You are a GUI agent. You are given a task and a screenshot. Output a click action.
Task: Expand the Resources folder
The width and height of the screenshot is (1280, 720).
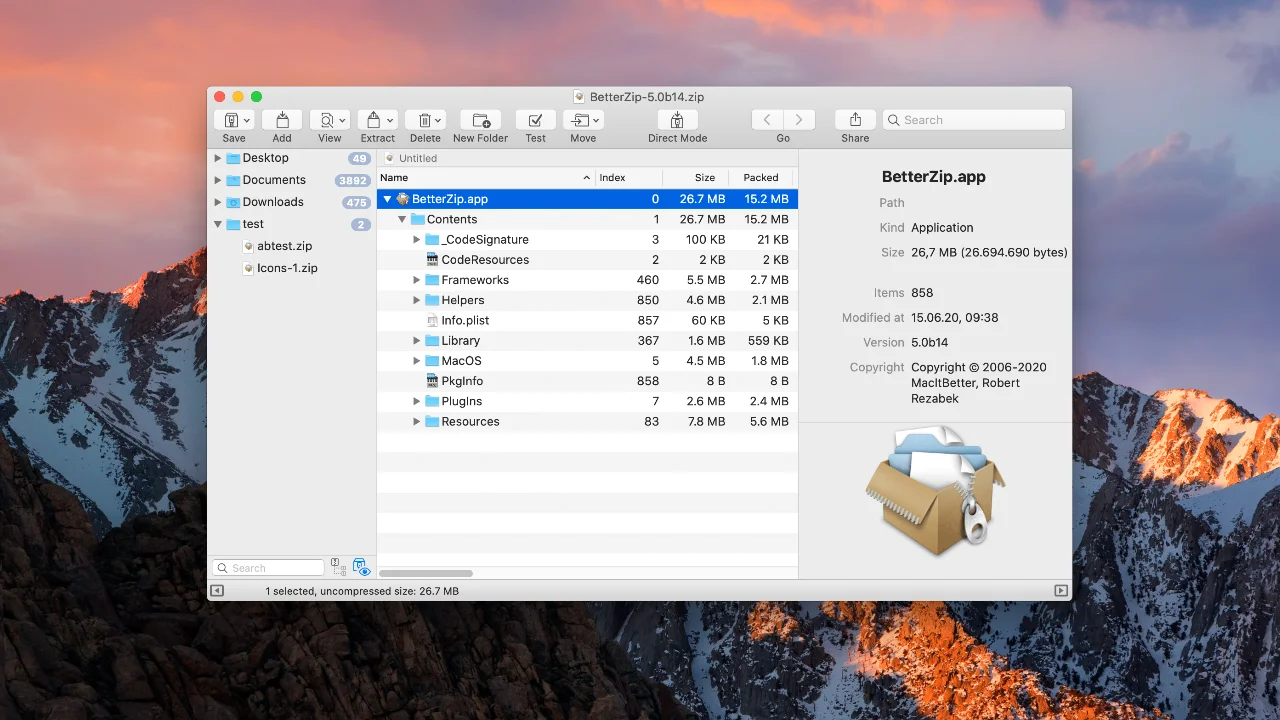click(x=417, y=422)
